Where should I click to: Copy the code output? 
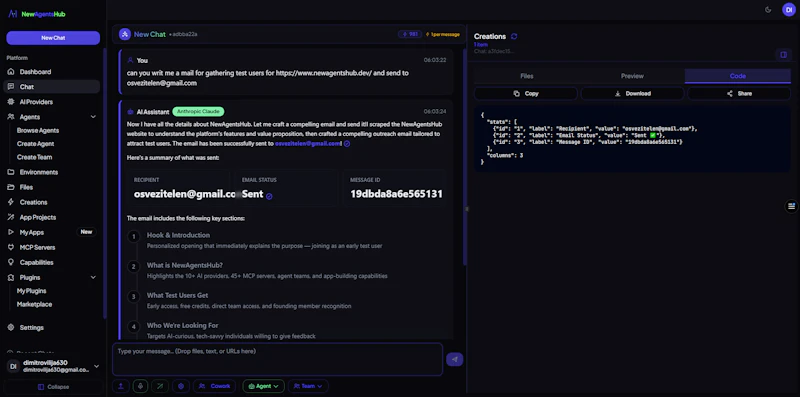tap(526, 93)
